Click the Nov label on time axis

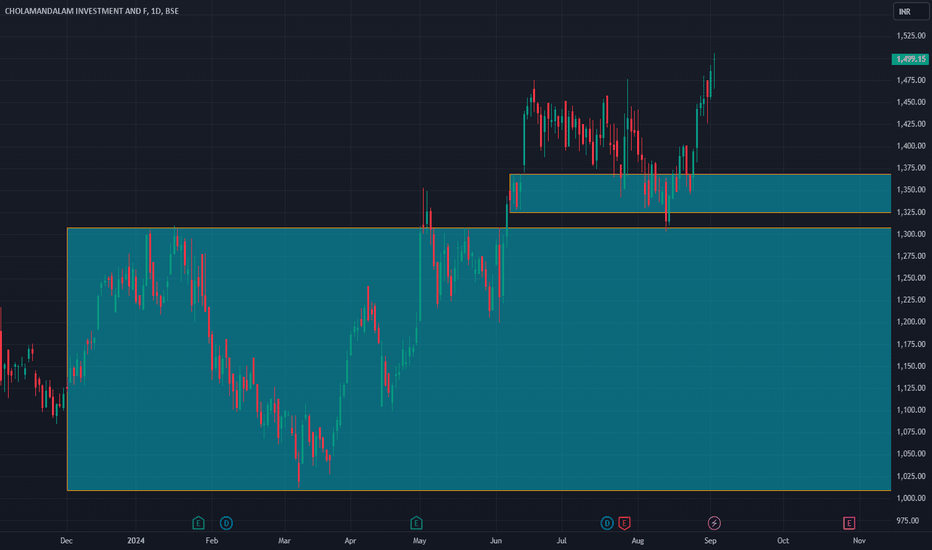coord(859,540)
